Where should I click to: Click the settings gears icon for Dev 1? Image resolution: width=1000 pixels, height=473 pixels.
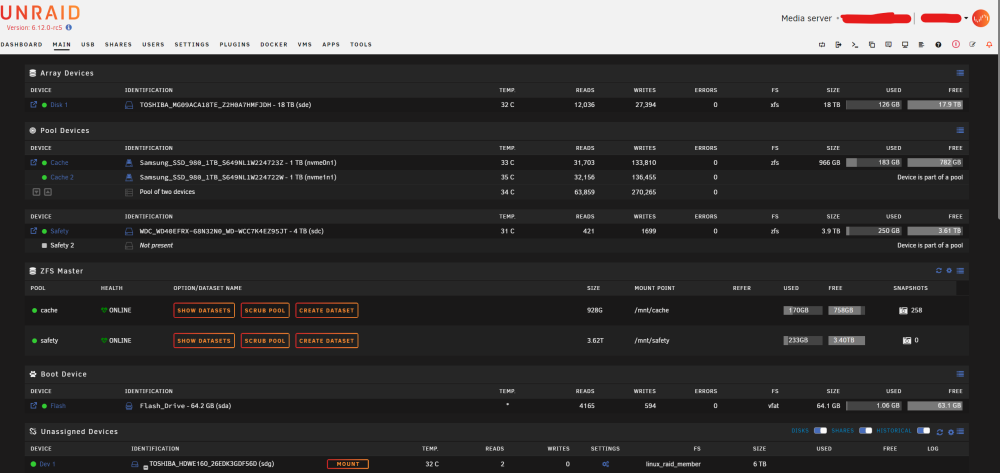click(x=605, y=464)
